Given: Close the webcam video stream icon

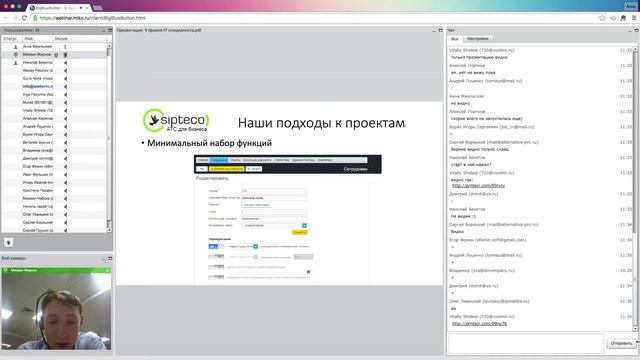Looking at the screenshot, I should tap(108, 270).
